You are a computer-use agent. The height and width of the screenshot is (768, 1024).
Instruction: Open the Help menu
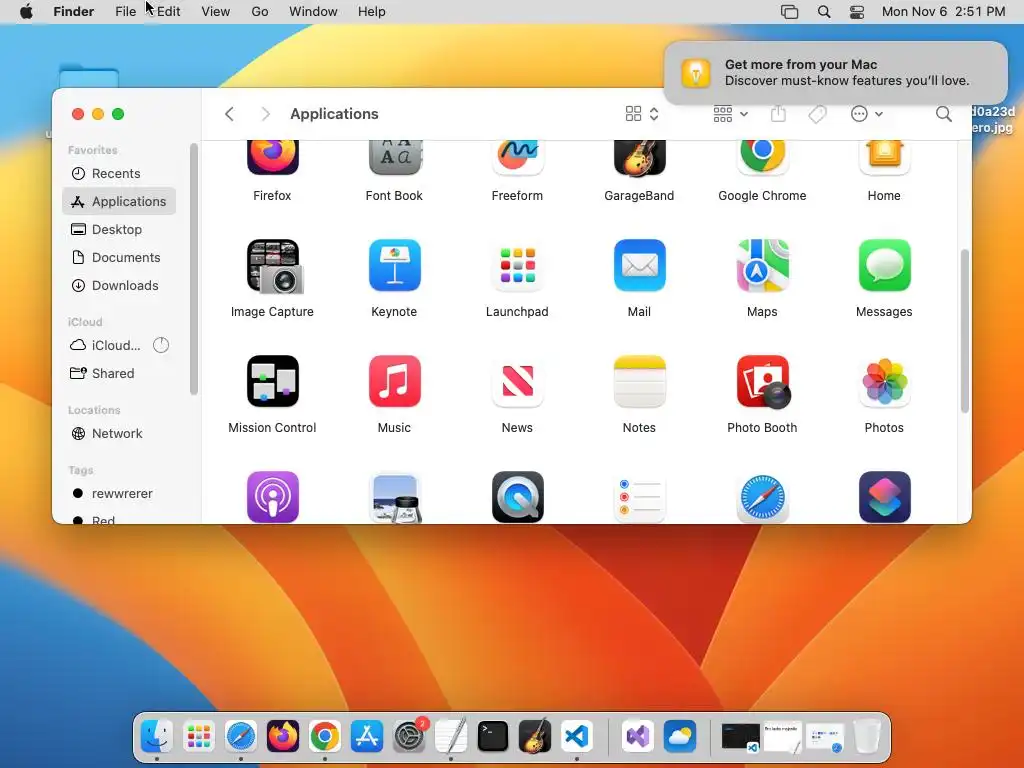tap(372, 12)
